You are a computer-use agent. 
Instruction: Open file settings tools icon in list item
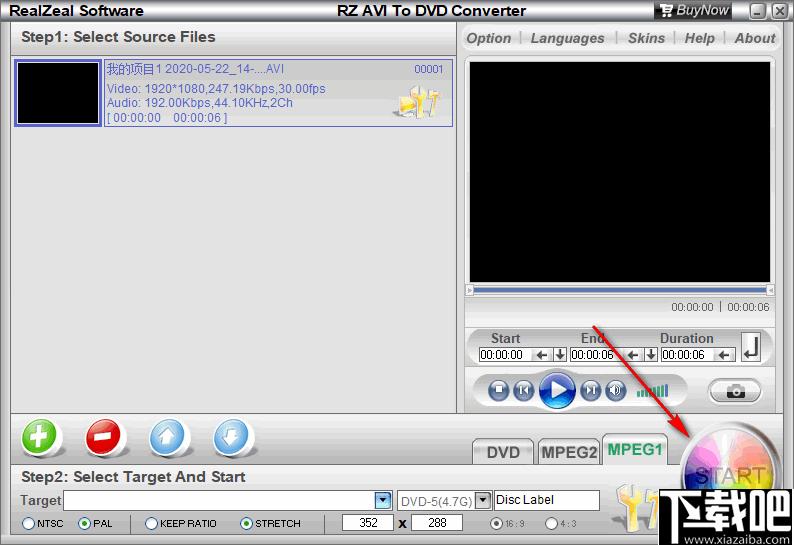click(418, 102)
